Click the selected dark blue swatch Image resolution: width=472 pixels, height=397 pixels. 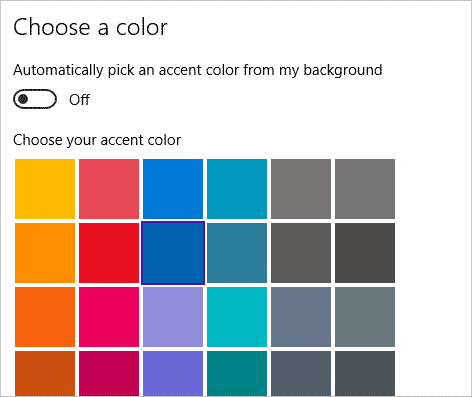click(x=173, y=253)
